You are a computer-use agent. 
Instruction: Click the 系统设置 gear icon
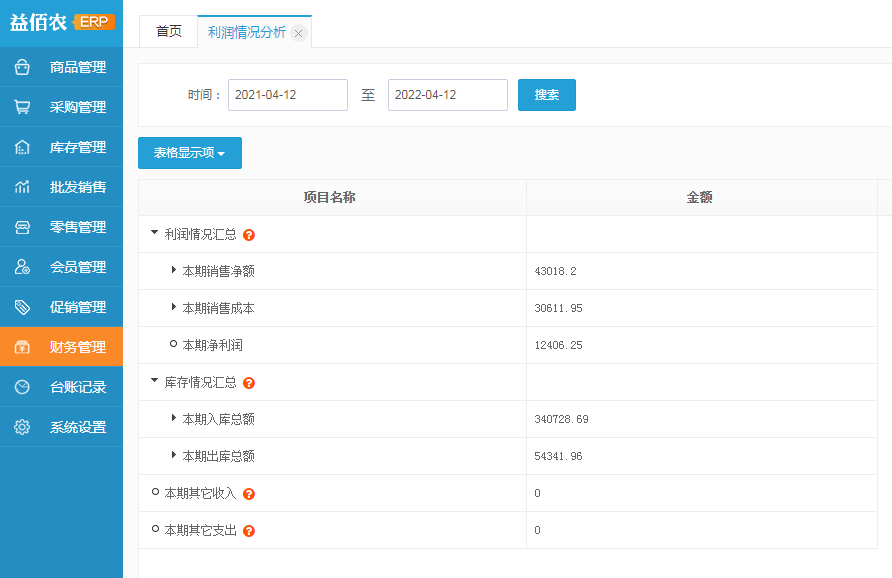pos(22,427)
